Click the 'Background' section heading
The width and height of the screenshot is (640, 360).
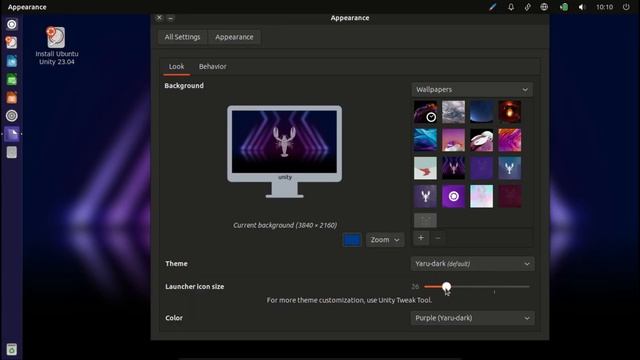coord(184,86)
